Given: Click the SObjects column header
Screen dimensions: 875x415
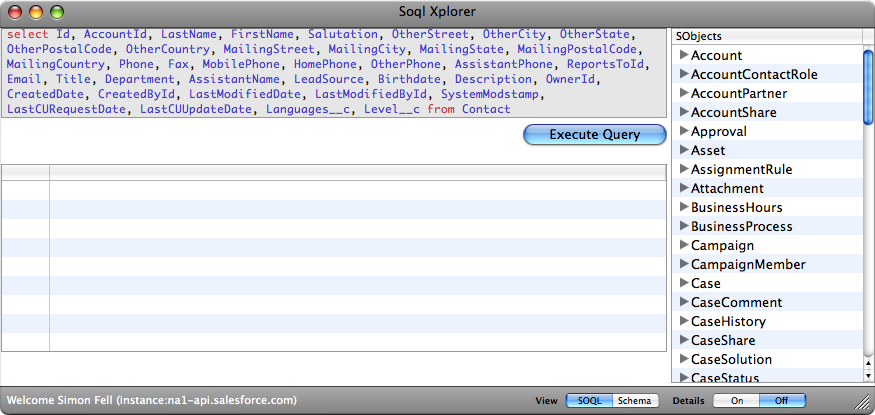Looking at the screenshot, I should (x=767, y=36).
